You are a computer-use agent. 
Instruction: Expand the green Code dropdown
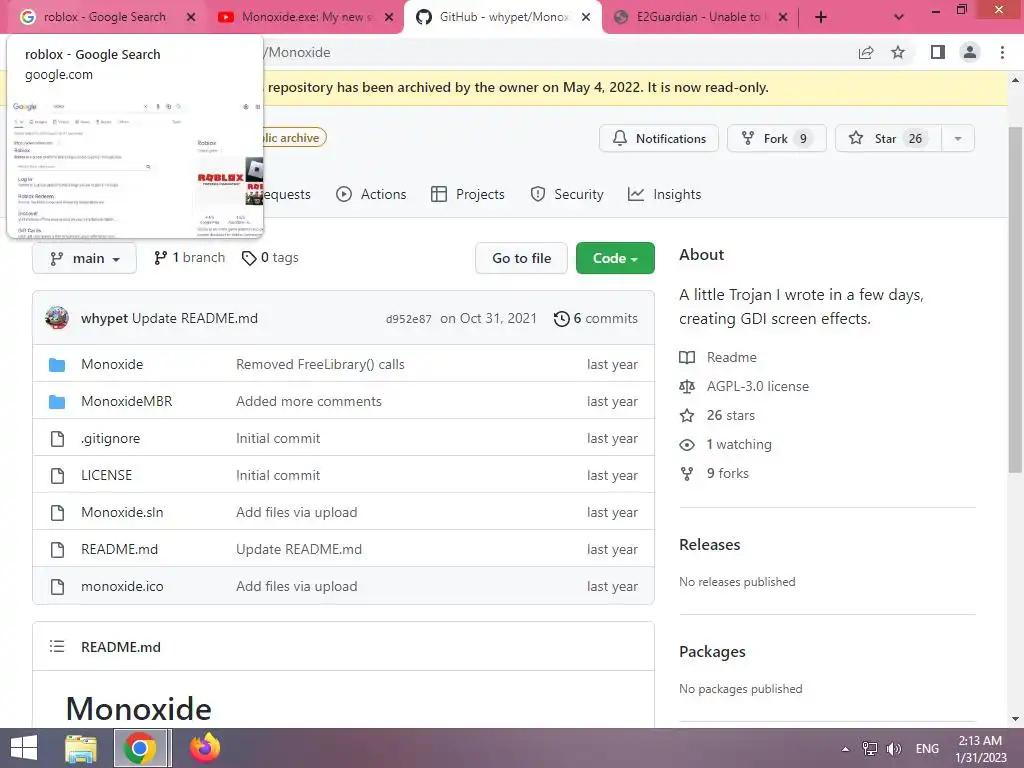(615, 259)
